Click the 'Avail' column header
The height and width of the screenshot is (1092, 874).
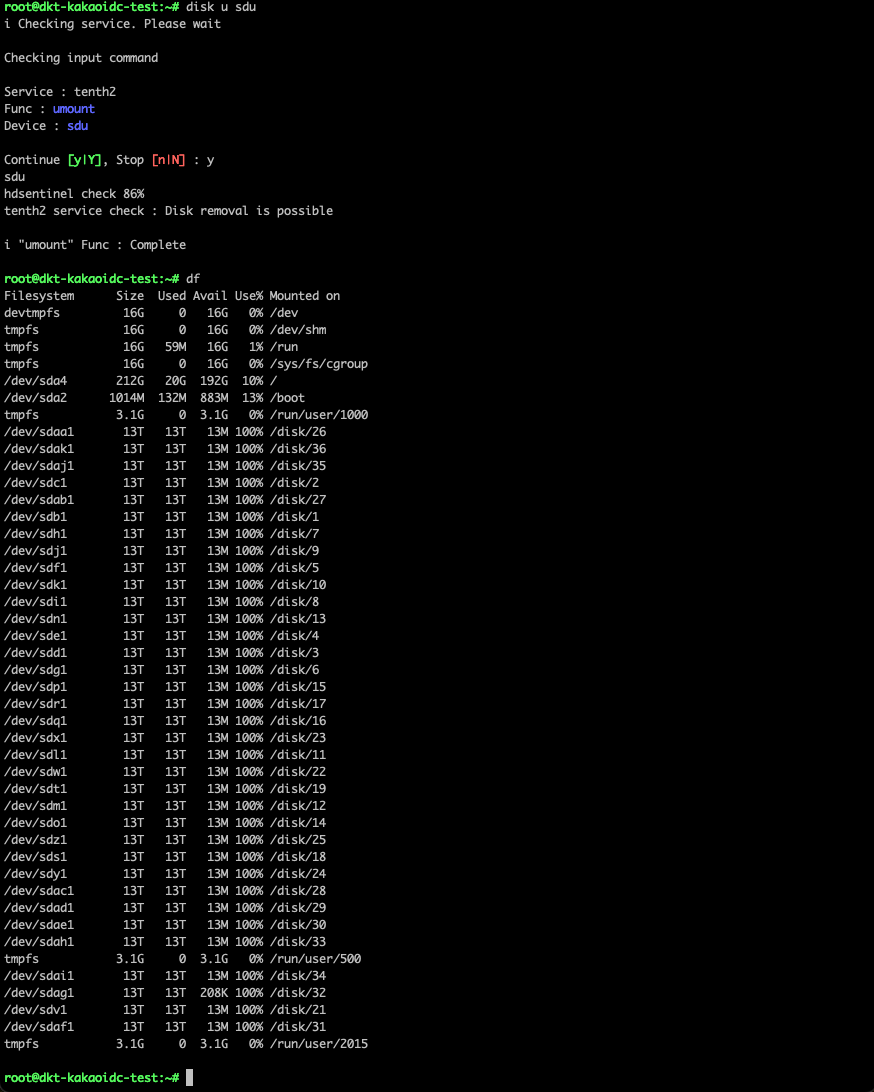coord(210,296)
